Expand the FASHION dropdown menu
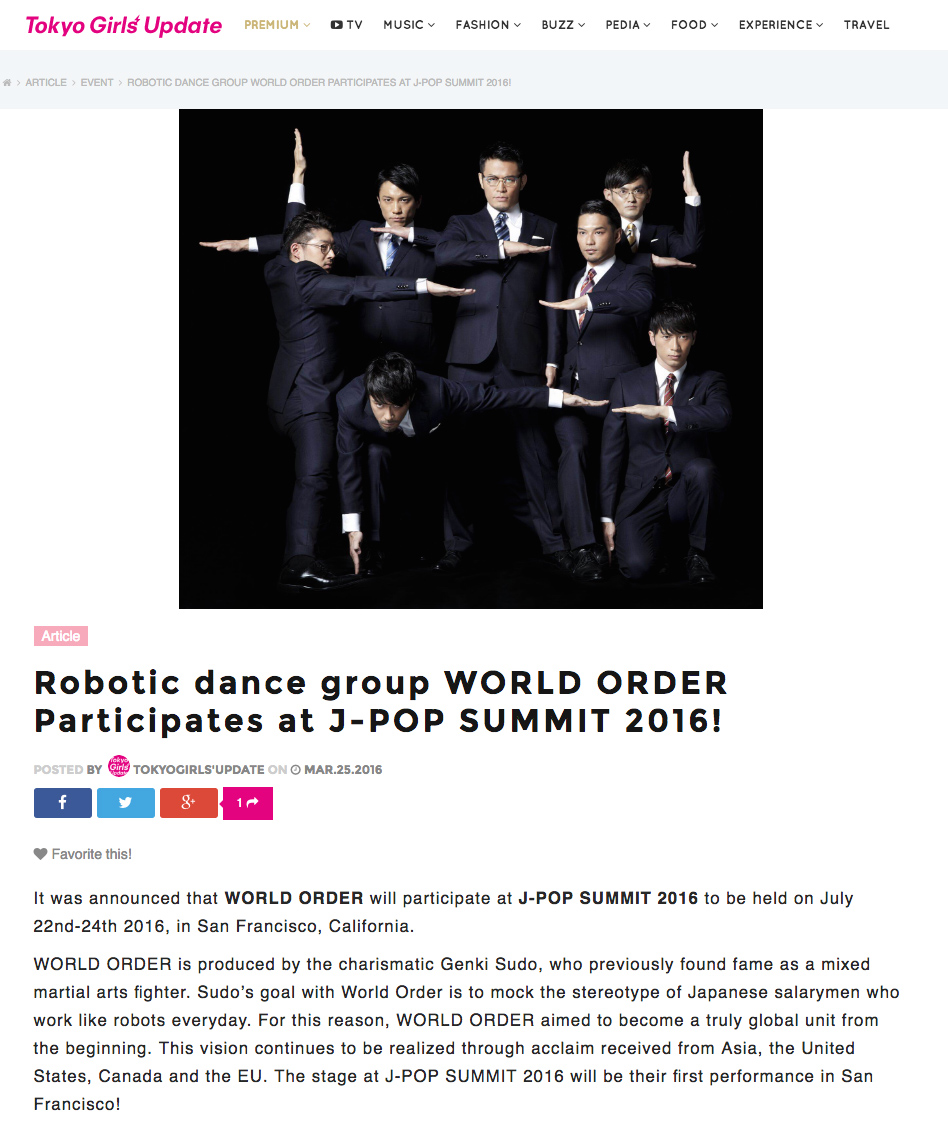This screenshot has height=1122, width=948. pos(488,24)
